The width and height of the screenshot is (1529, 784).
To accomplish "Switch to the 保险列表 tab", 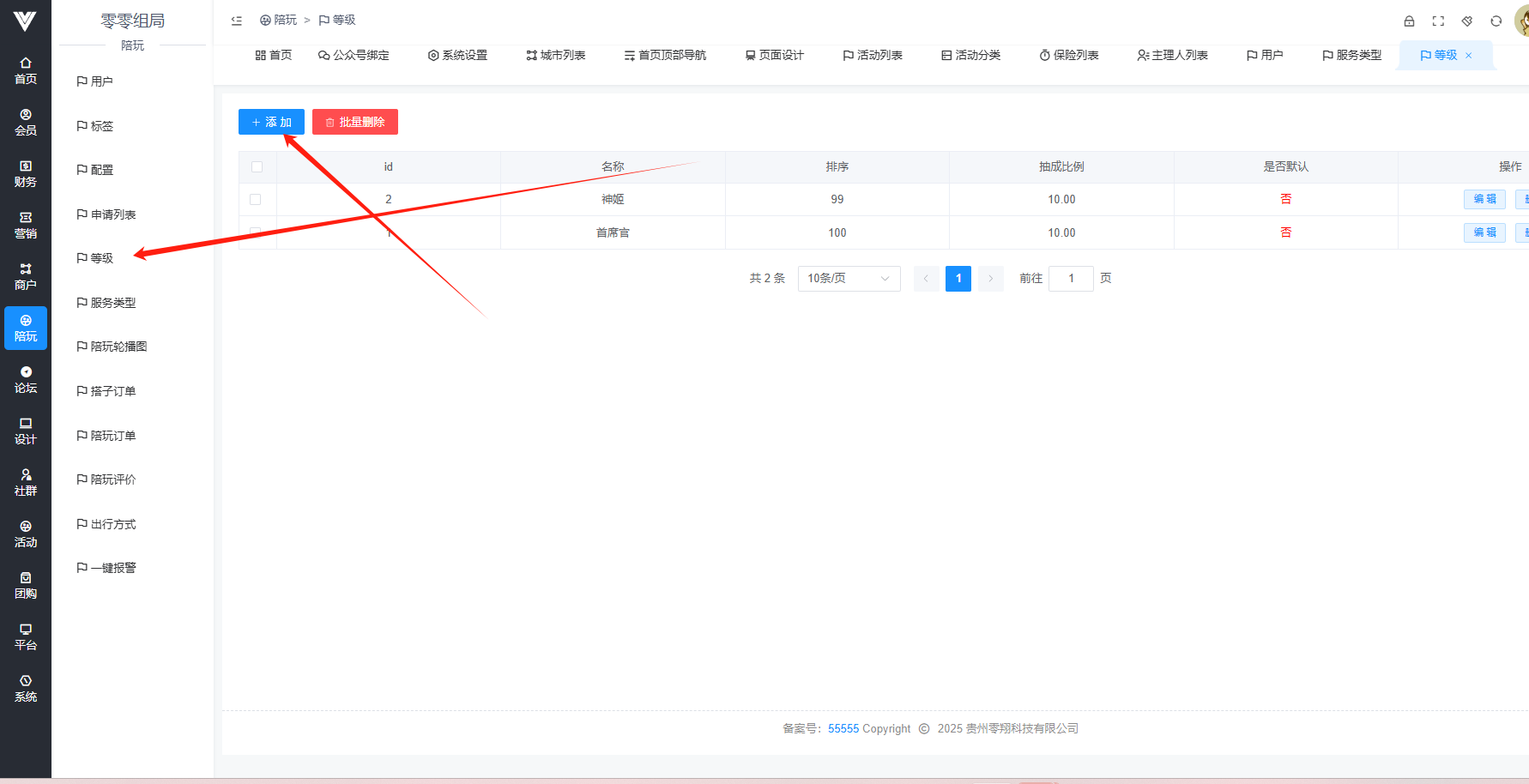I will (1069, 56).
